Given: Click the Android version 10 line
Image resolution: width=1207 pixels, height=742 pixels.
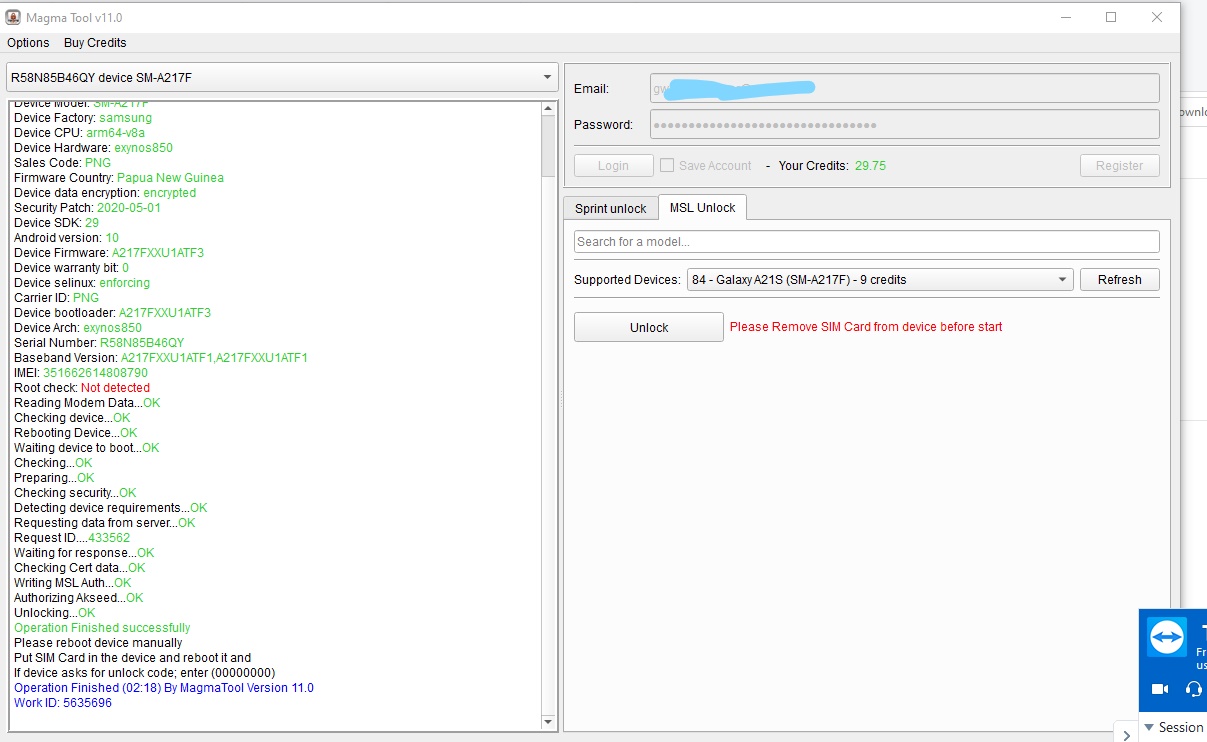Looking at the screenshot, I should point(66,238).
